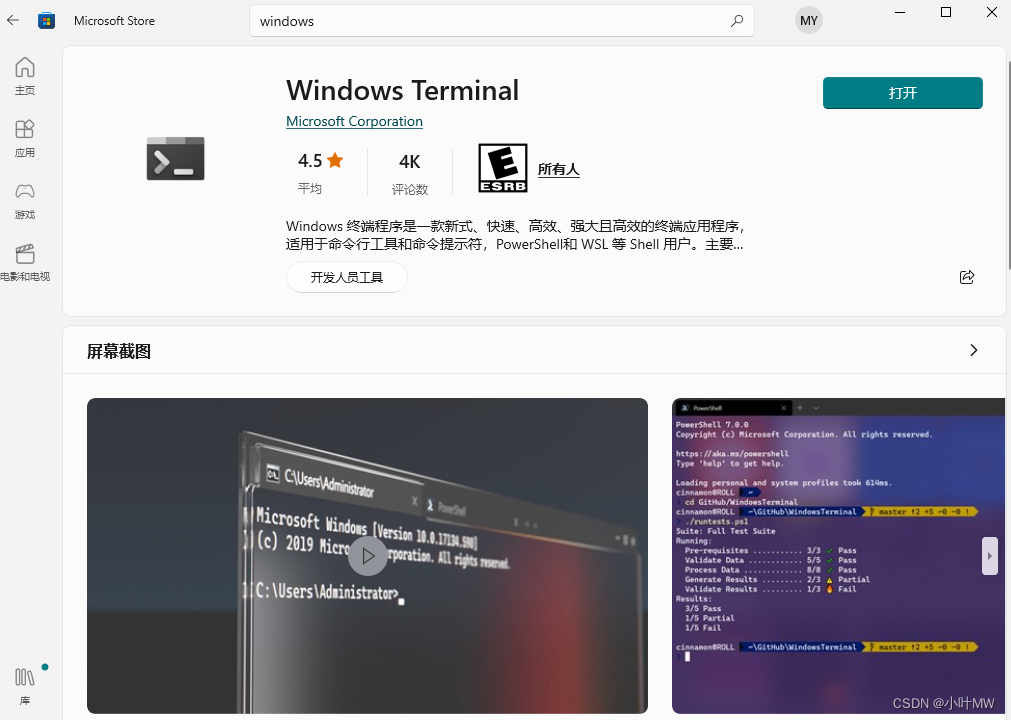Open the 主页 home sidebar item
Screen dimensions: 1011x720
(x=25, y=76)
